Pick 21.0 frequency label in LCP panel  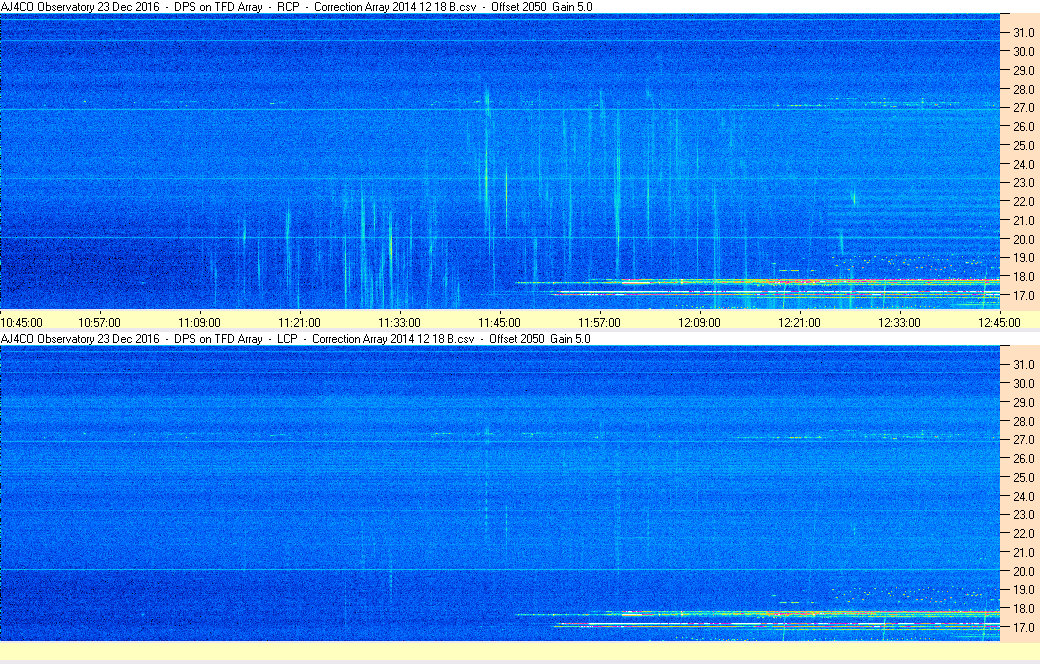[x=1023, y=553]
